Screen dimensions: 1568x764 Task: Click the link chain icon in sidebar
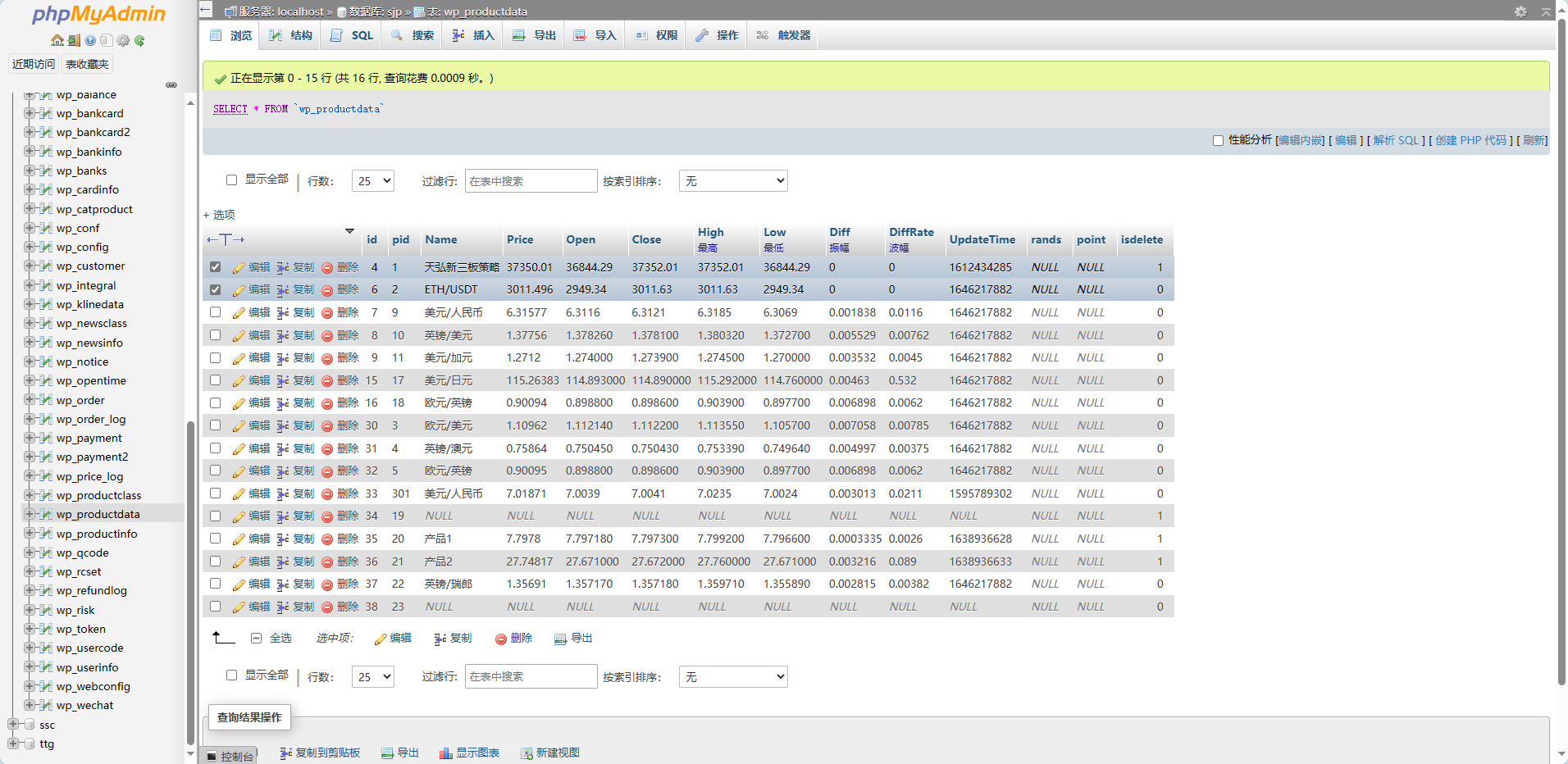pyautogui.click(x=171, y=84)
